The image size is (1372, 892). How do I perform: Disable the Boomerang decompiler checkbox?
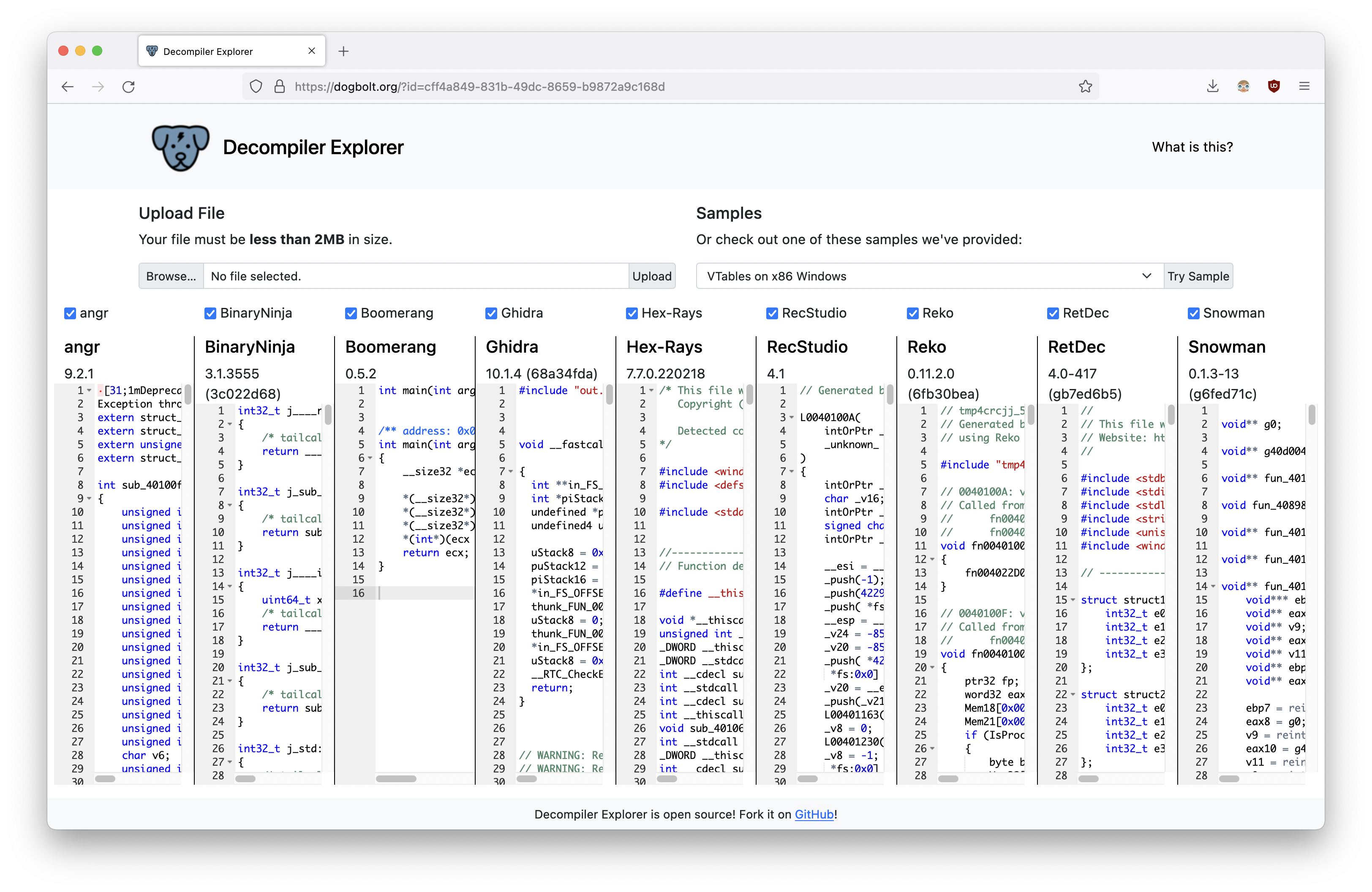(x=351, y=313)
